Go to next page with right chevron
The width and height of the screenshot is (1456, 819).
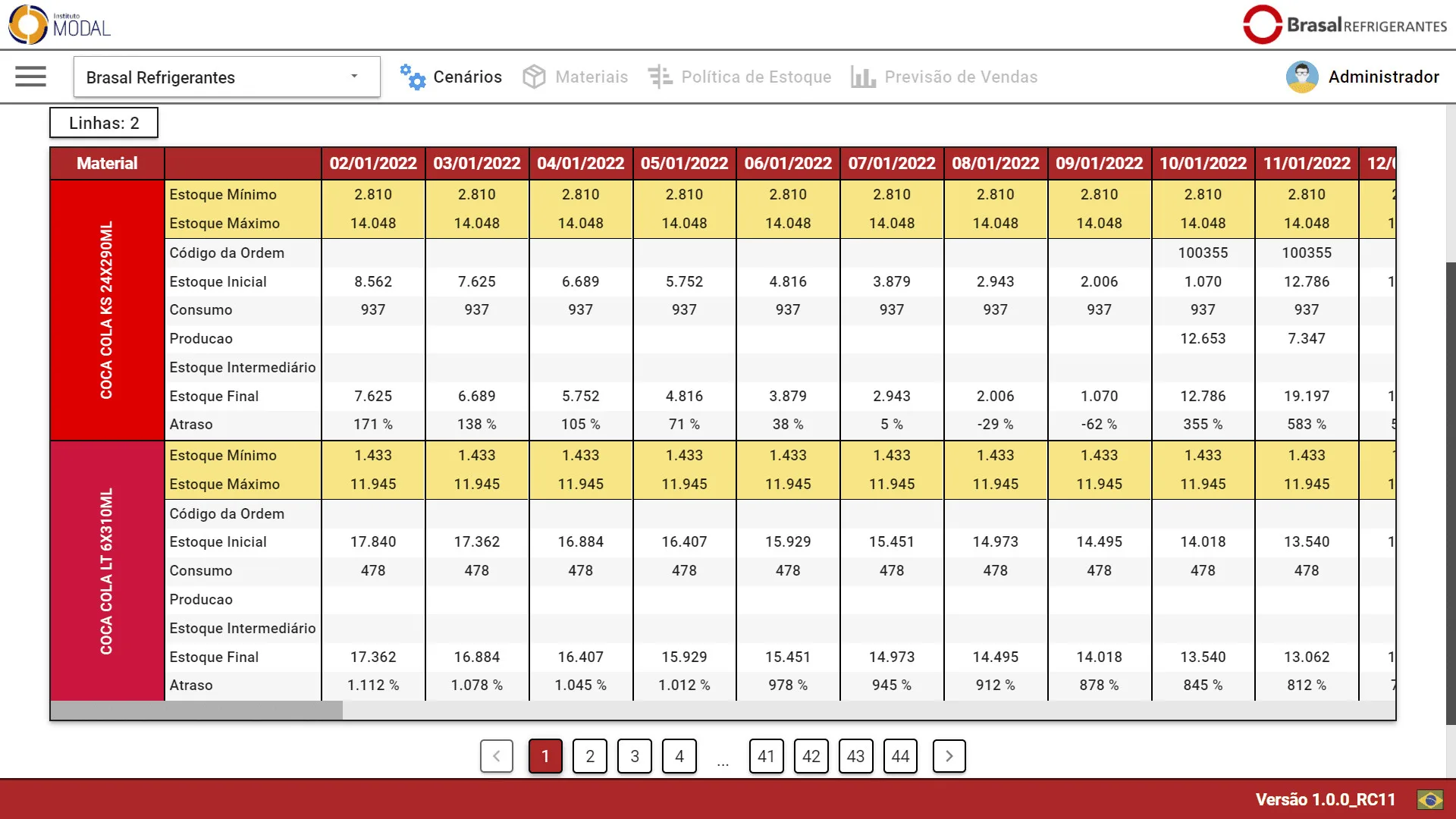point(949,756)
